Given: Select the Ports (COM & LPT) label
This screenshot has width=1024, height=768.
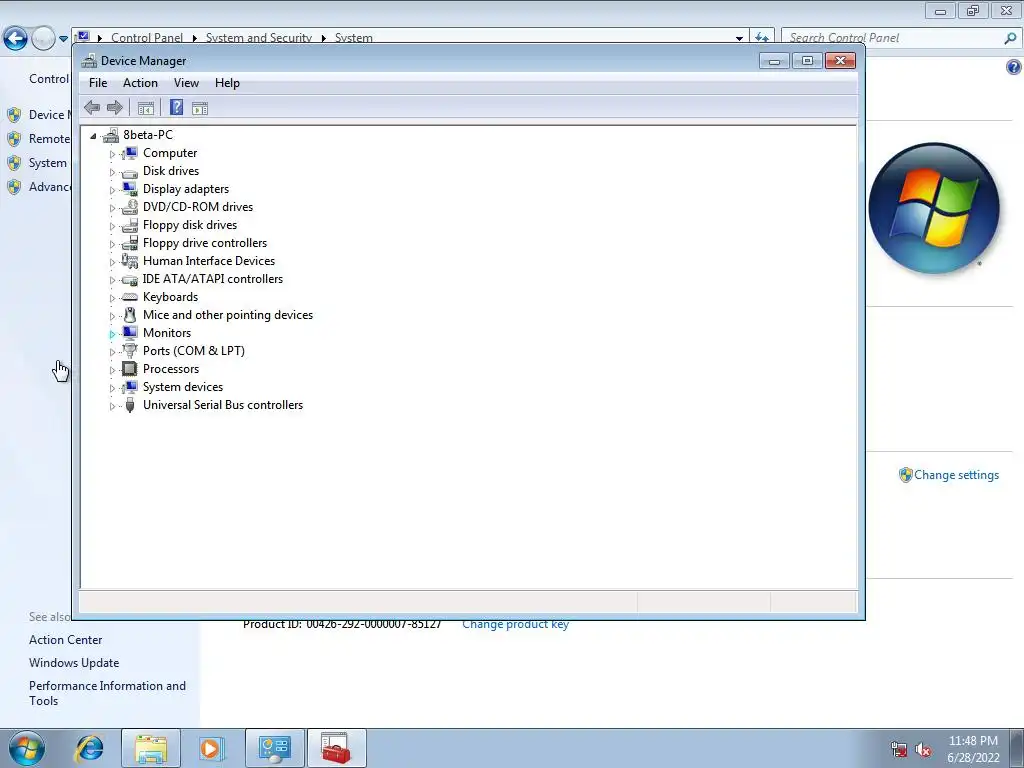Looking at the screenshot, I should pos(194,351).
